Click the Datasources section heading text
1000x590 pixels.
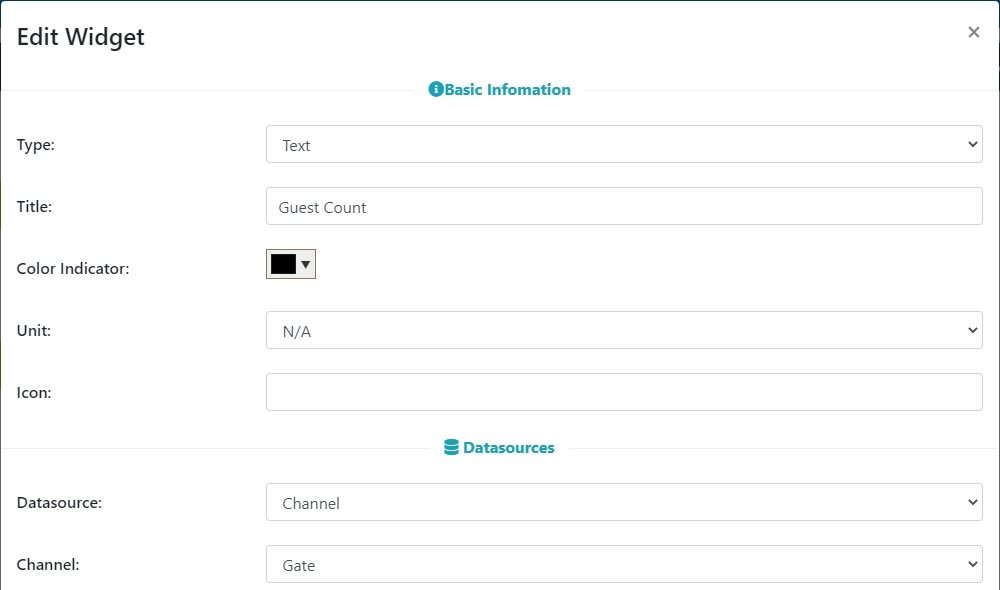pos(508,448)
